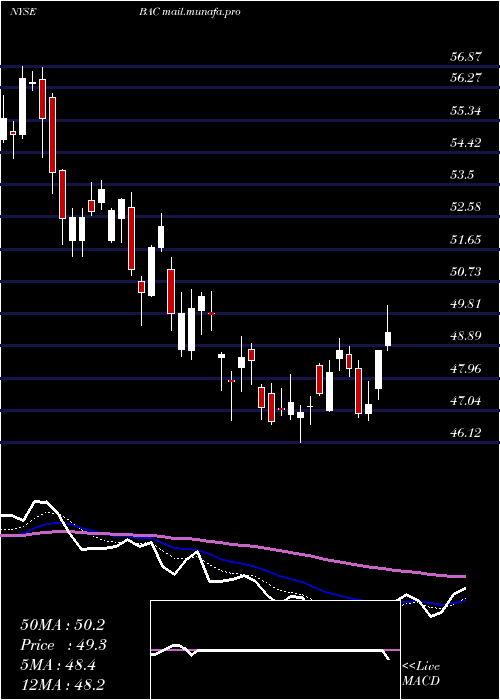The width and height of the screenshot is (500, 700).
Task: Select the 52.58 price level label
Action: (x=465, y=207)
